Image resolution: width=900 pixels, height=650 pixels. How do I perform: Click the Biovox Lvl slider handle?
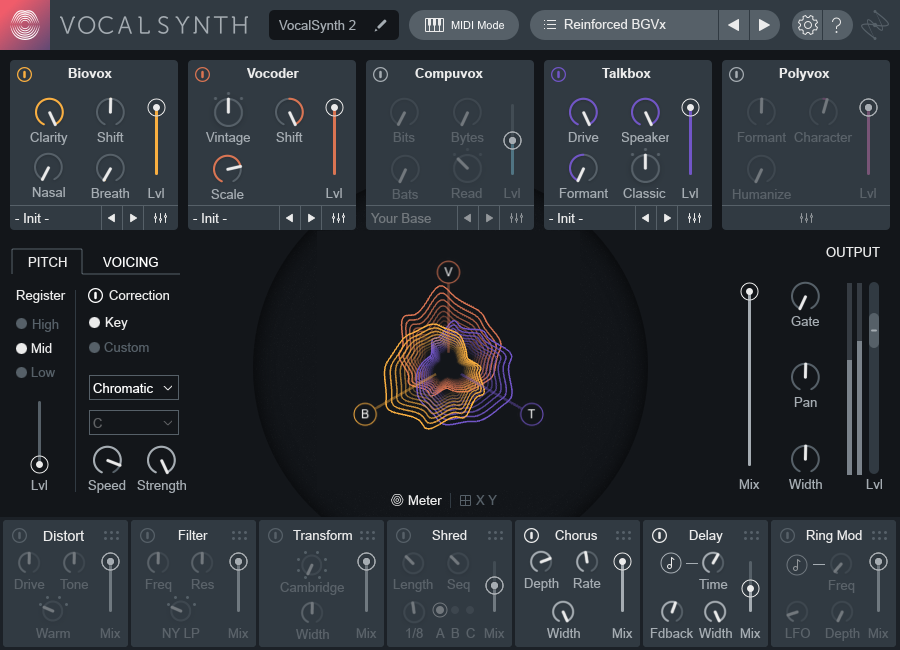(x=156, y=107)
